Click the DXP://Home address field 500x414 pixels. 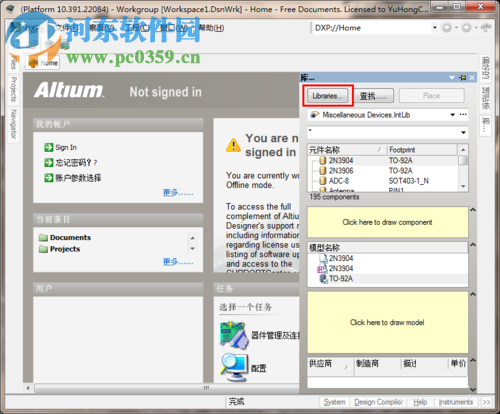[372, 28]
